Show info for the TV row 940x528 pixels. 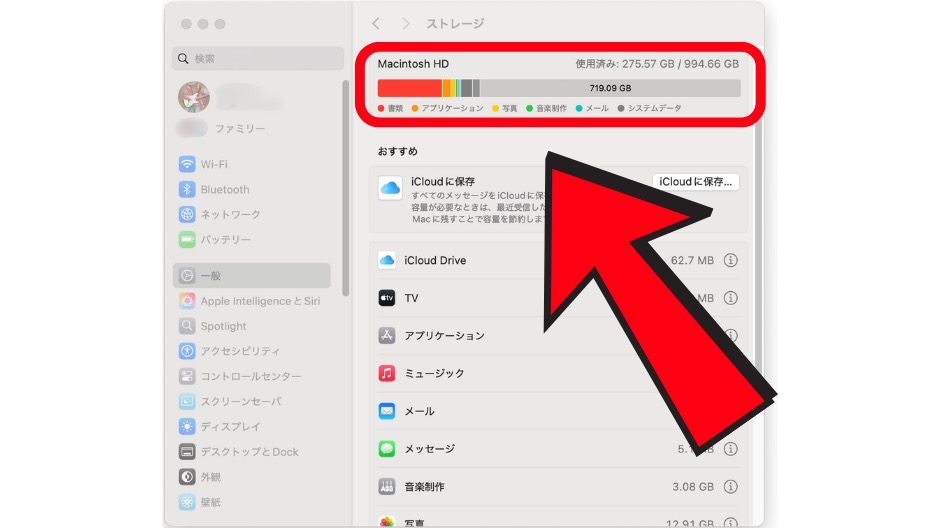pos(730,298)
